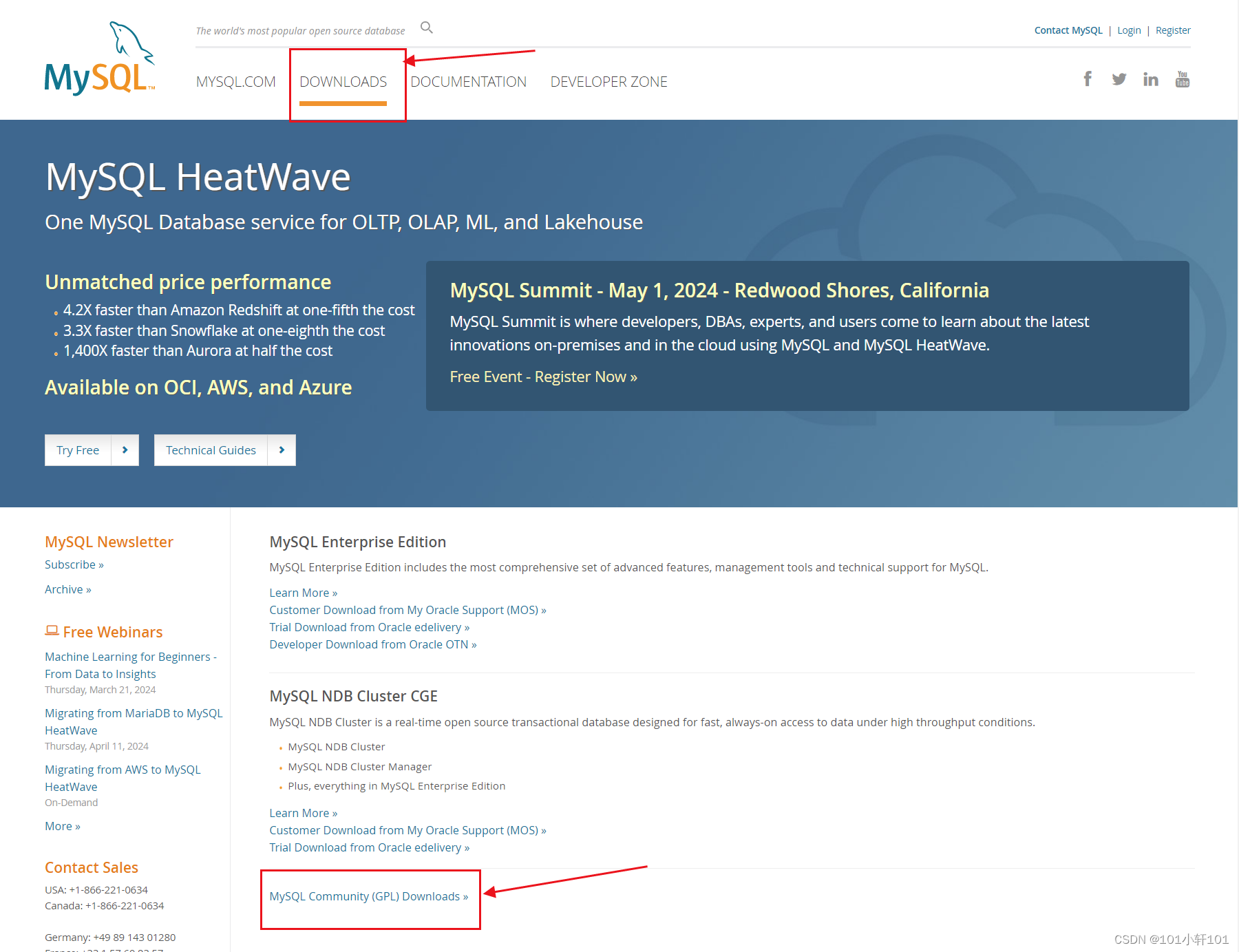The height and width of the screenshot is (952, 1239).
Task: Open Developer Download from Oracle OTN
Action: [372, 644]
